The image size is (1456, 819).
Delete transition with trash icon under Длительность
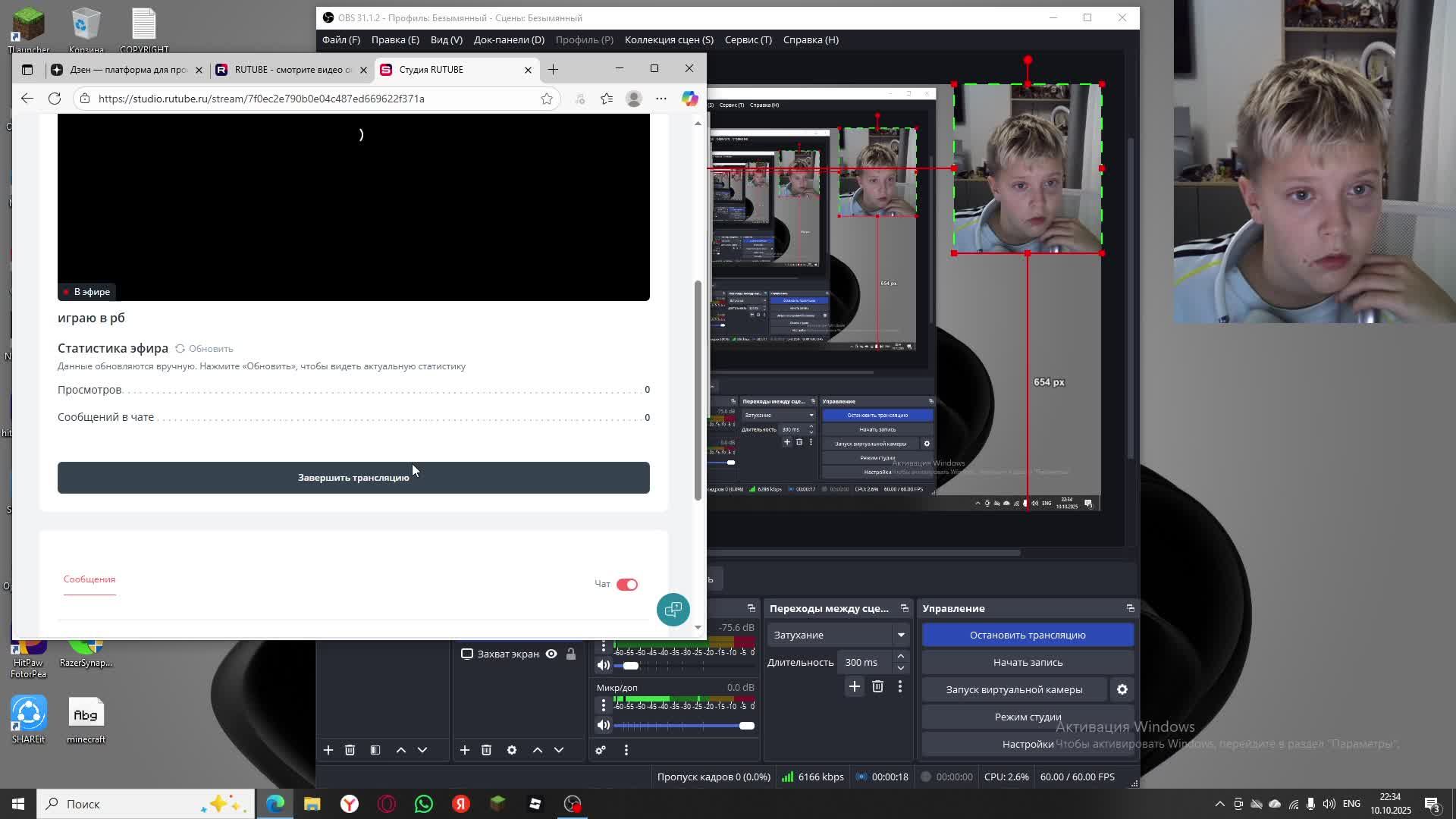point(877,686)
